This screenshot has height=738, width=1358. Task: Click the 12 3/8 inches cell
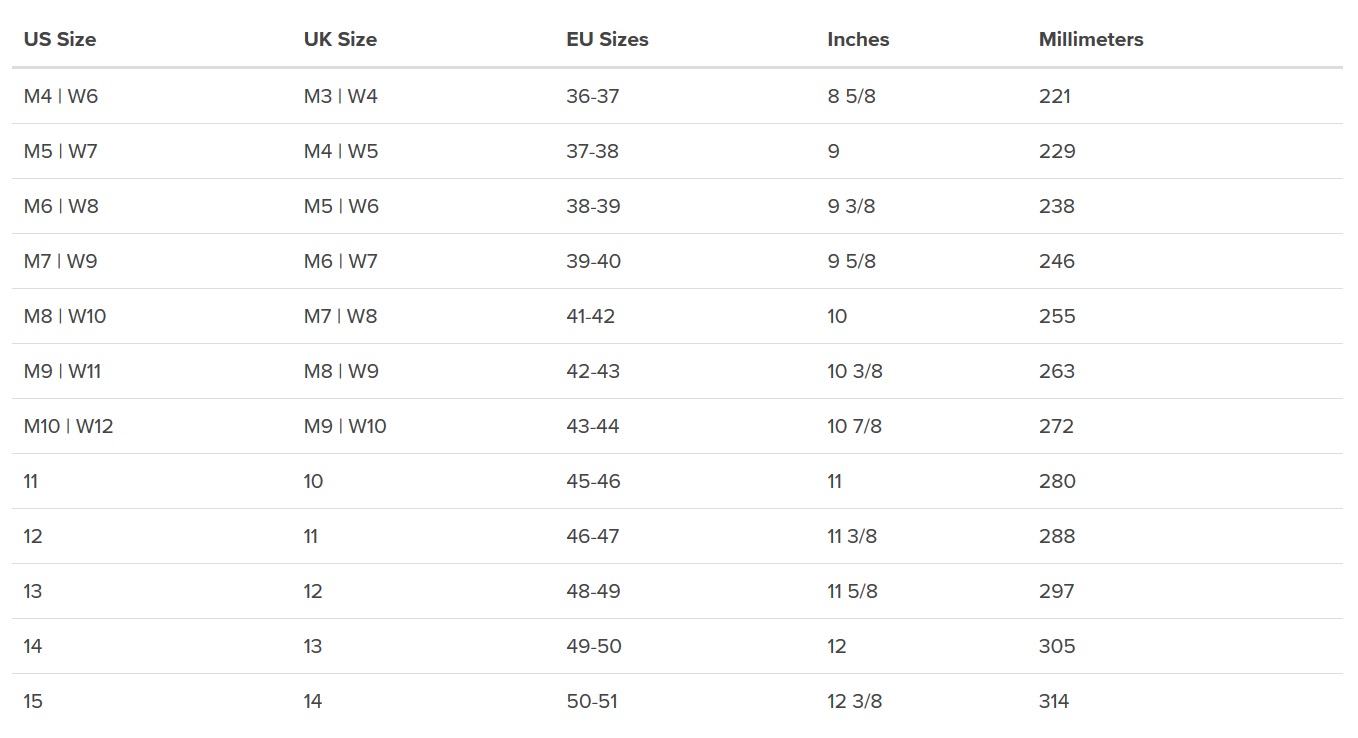point(855,702)
